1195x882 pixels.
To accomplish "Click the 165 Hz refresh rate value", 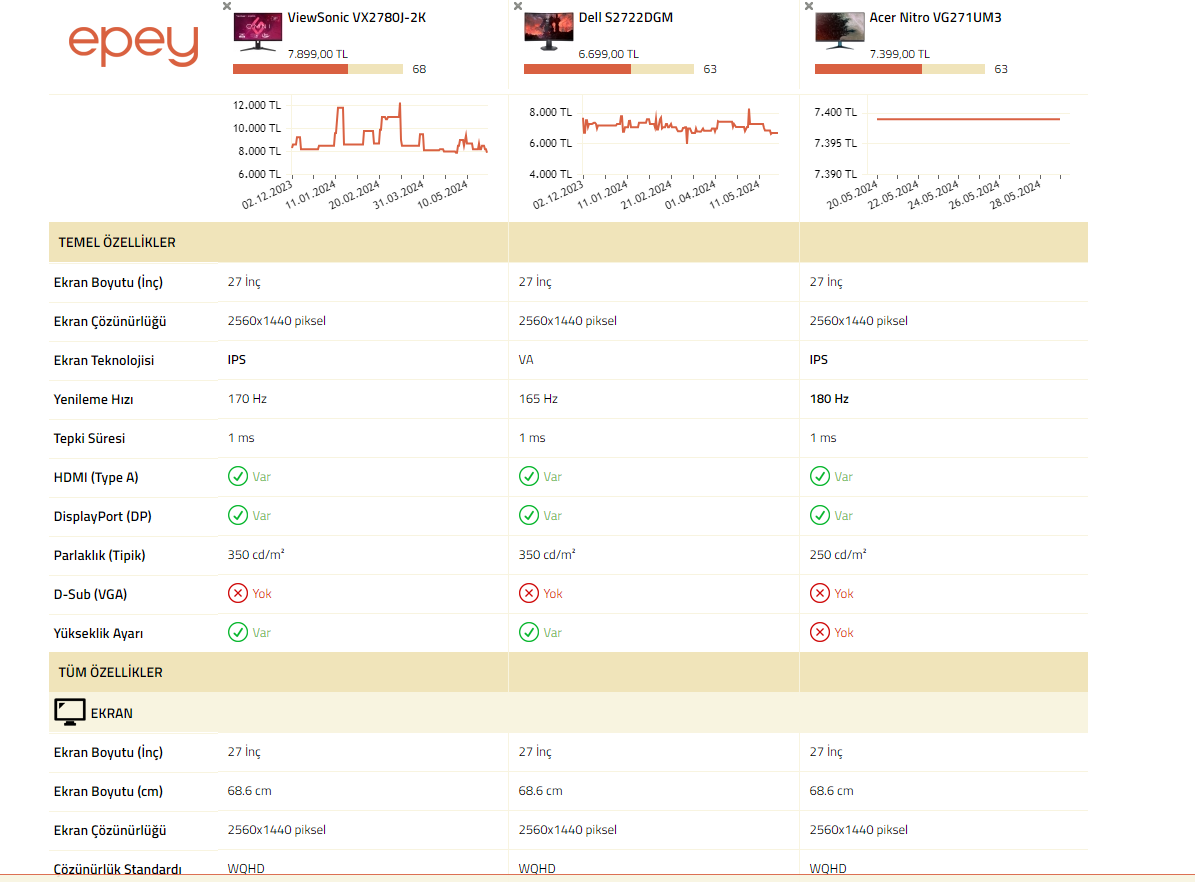I will [x=538, y=399].
